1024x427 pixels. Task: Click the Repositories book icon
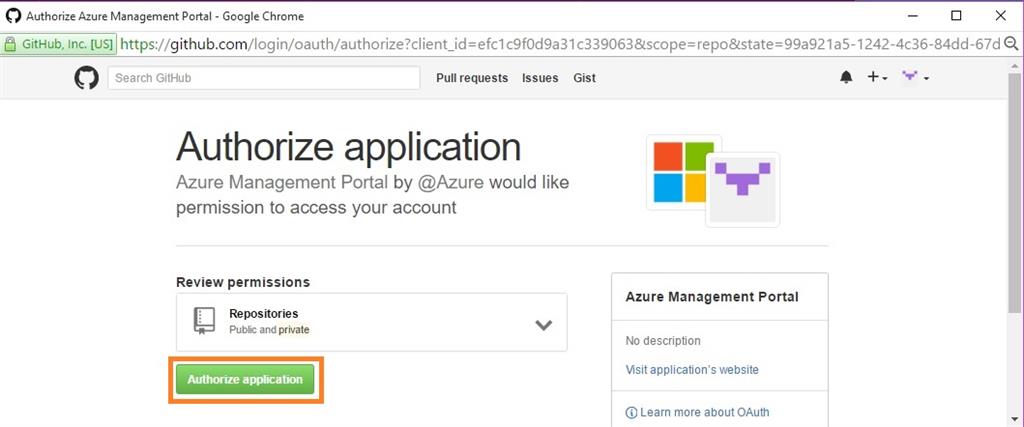pyautogui.click(x=204, y=321)
